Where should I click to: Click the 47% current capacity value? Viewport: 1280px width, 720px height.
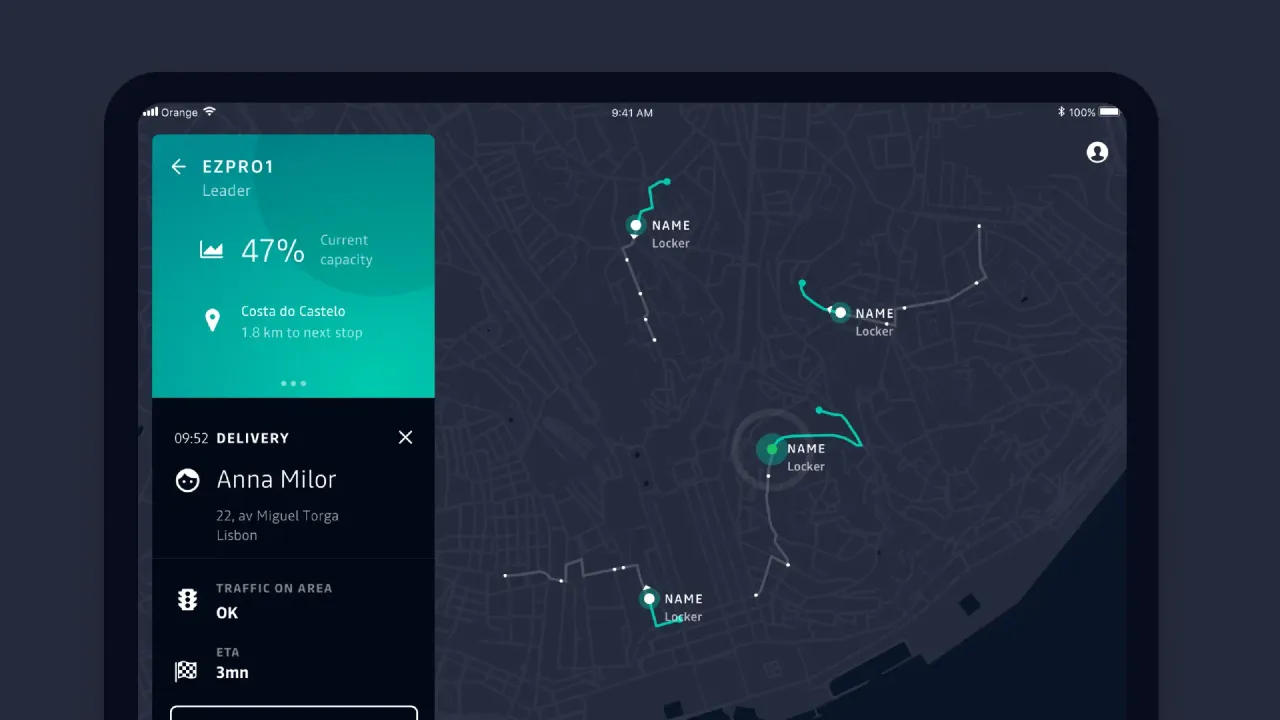tap(272, 250)
